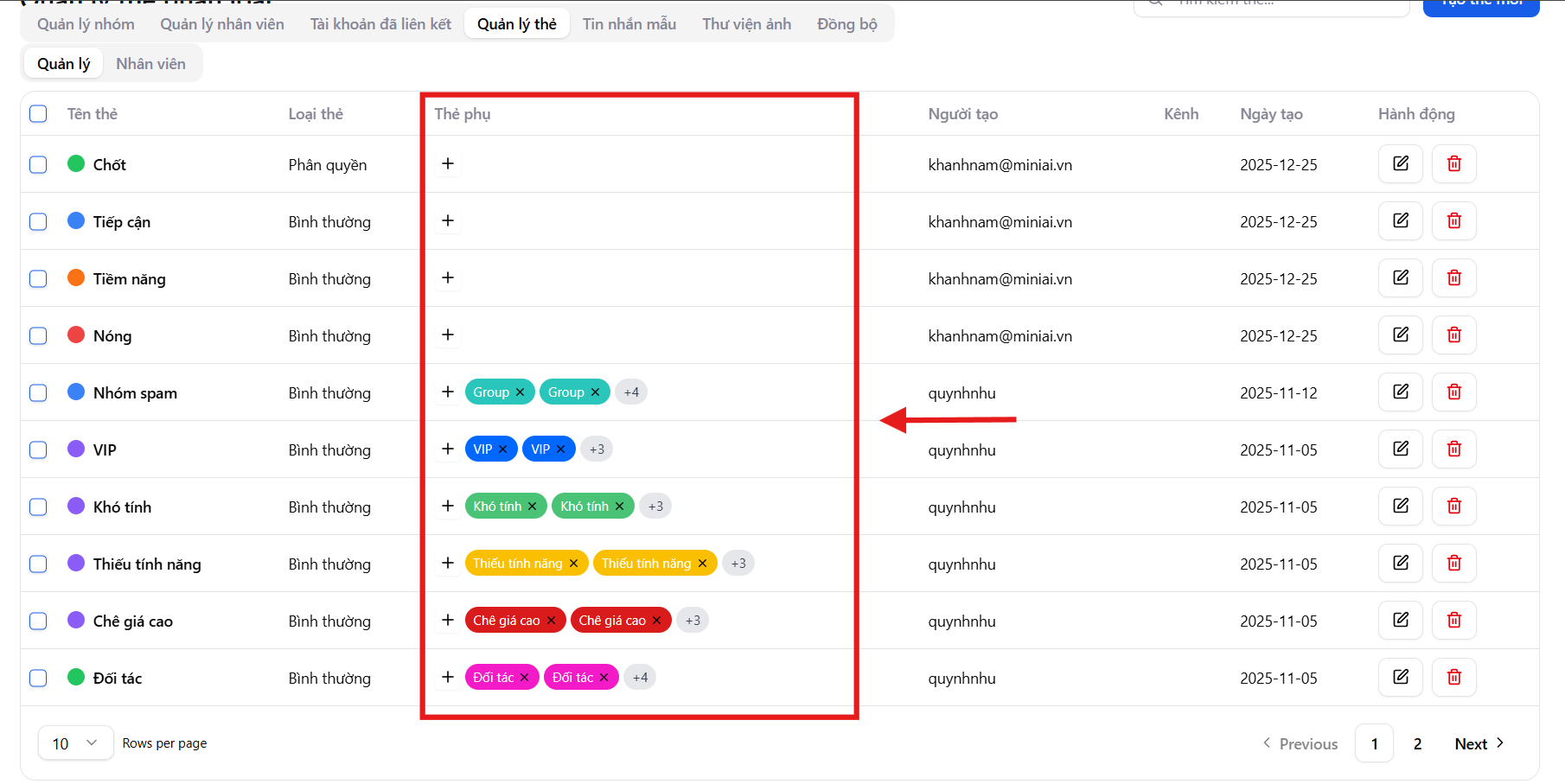Image resolution: width=1565 pixels, height=784 pixels.
Task: Add sub-tag with plus in Nóng row
Action: click(448, 335)
